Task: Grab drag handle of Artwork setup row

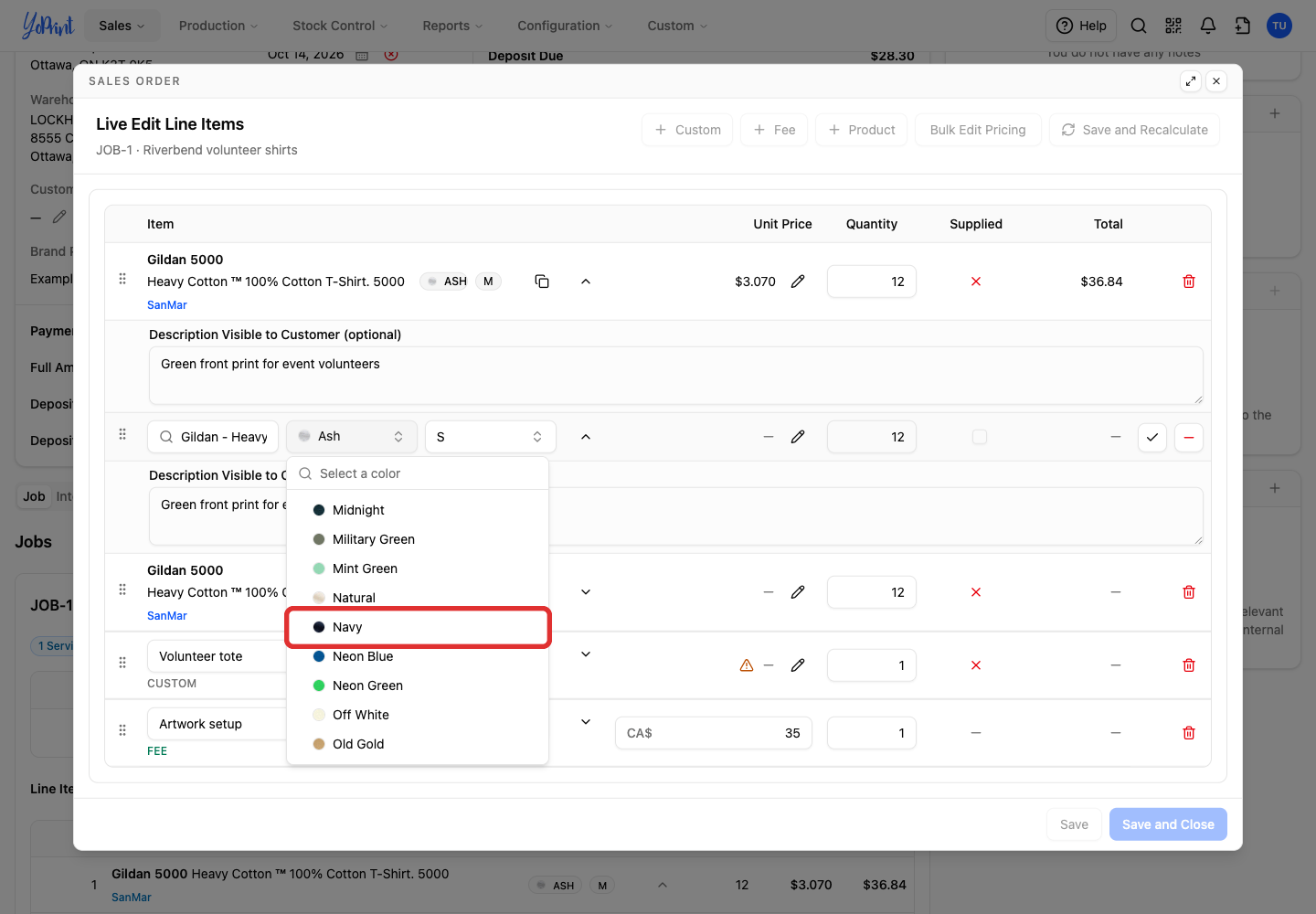Action: pos(122,730)
